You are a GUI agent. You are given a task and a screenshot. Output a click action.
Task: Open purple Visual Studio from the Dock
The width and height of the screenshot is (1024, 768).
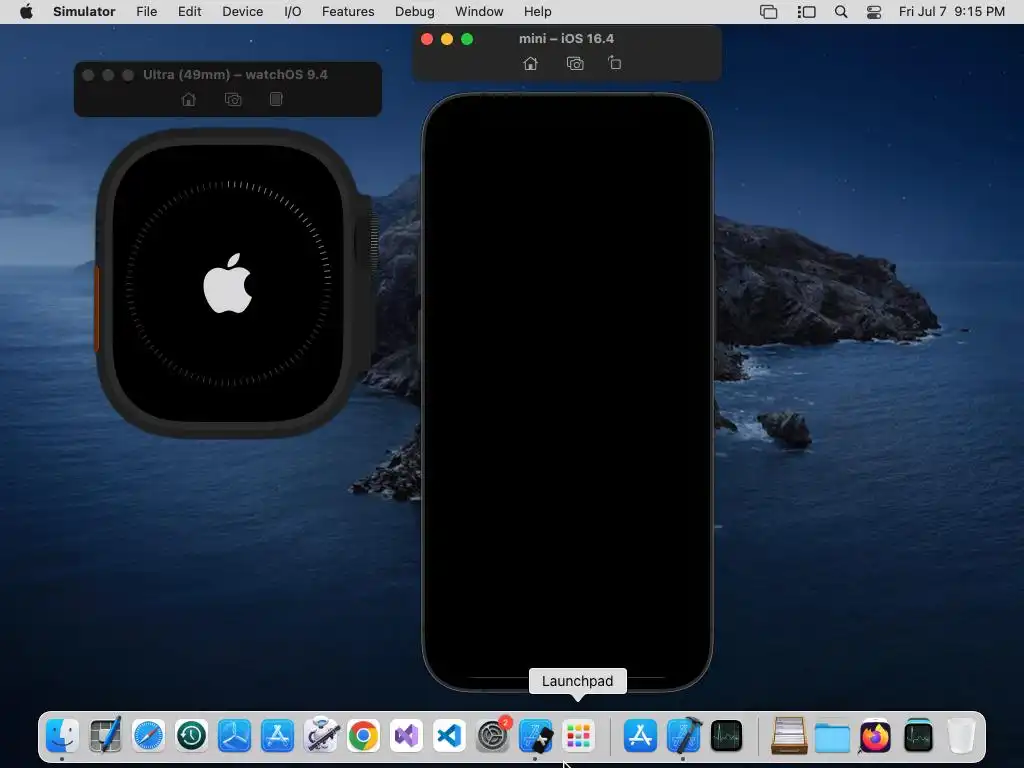tap(407, 736)
